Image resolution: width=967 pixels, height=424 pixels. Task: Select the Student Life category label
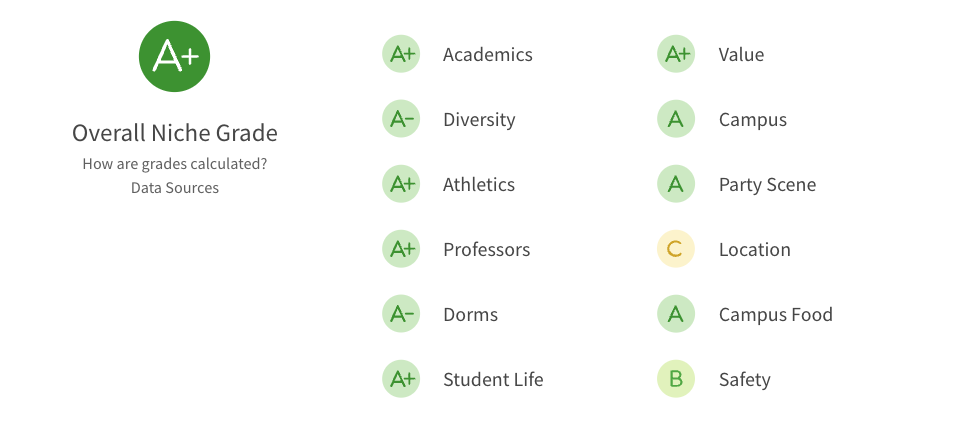tap(493, 380)
